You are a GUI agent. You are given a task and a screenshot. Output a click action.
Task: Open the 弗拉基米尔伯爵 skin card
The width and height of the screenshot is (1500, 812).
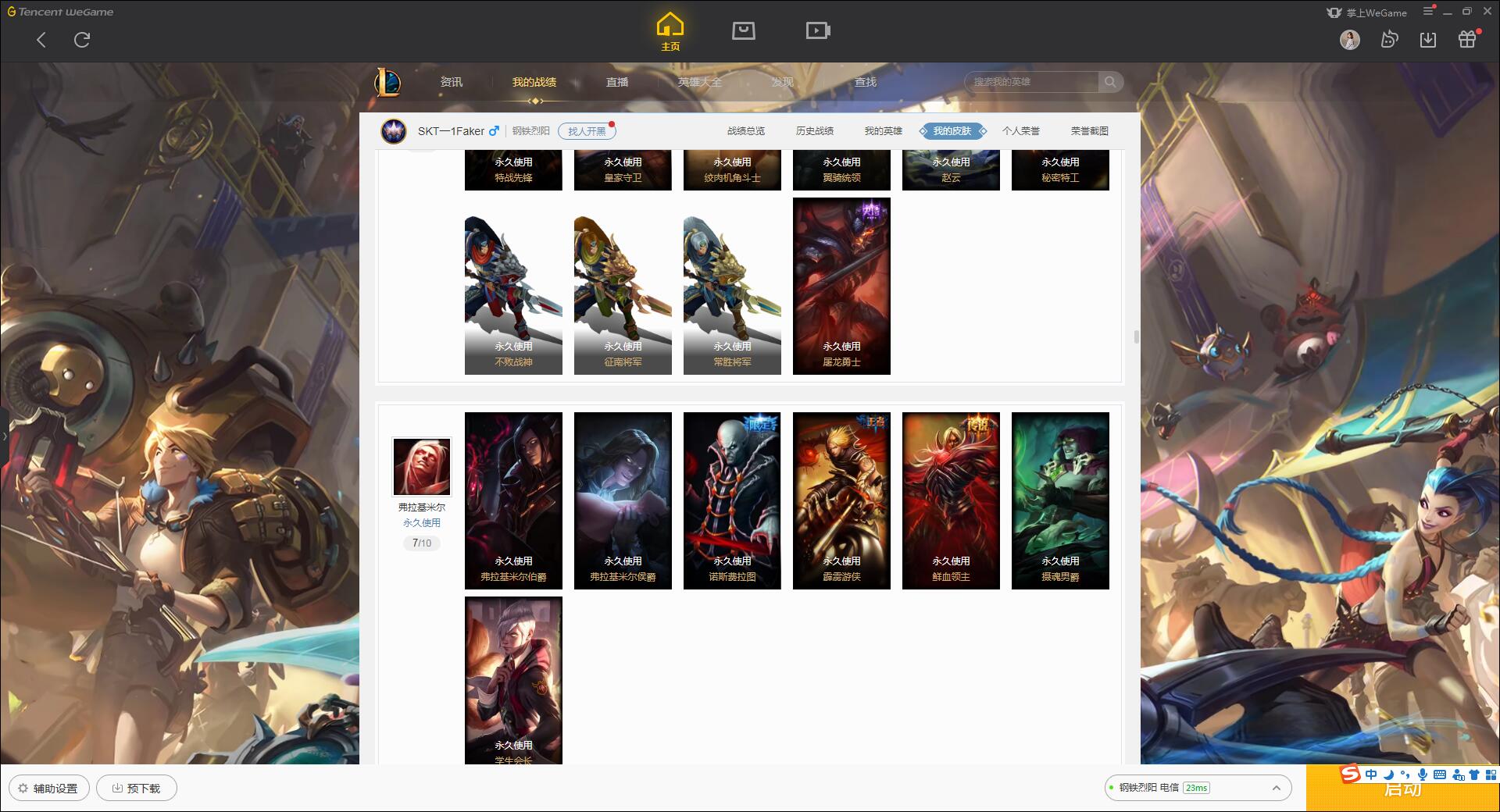click(513, 500)
